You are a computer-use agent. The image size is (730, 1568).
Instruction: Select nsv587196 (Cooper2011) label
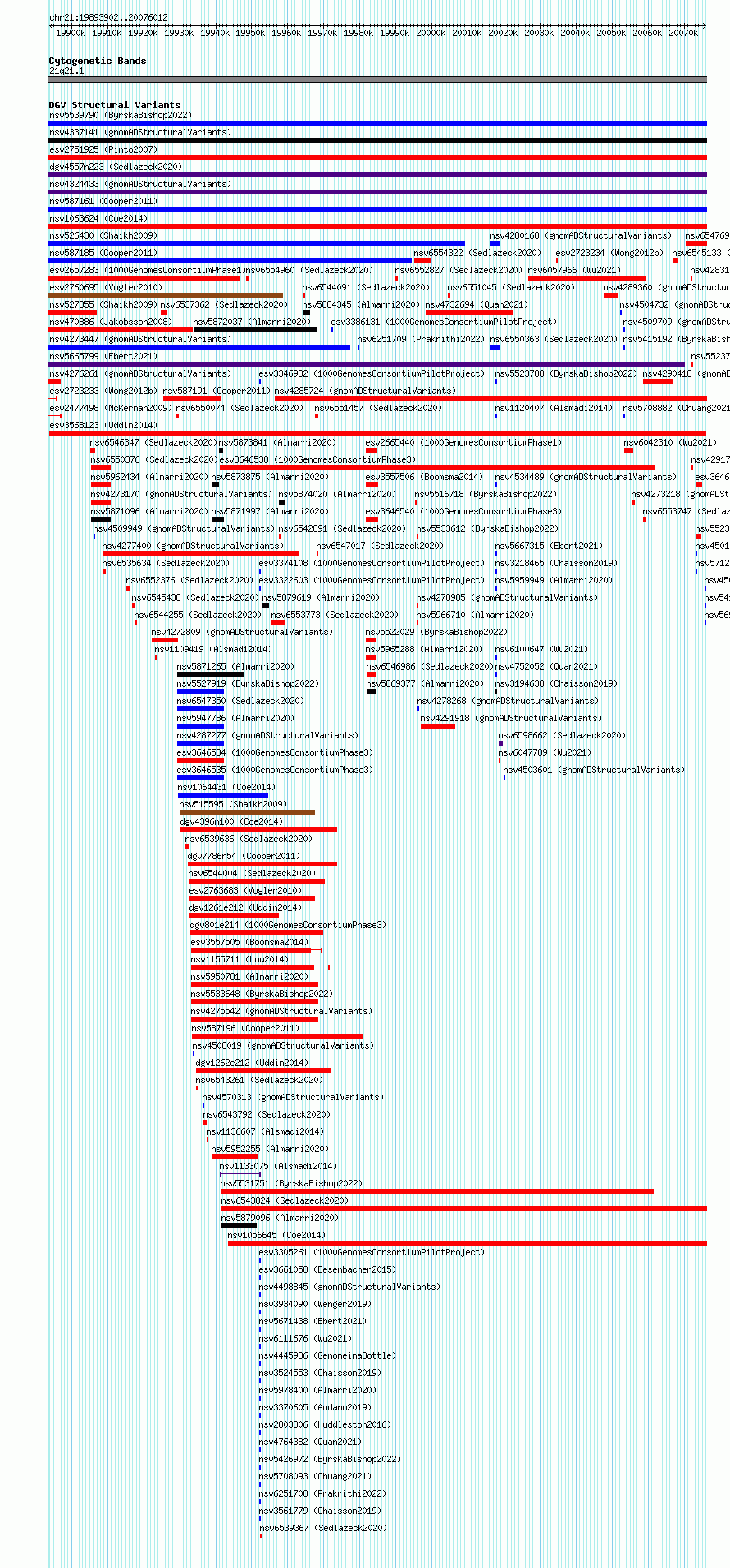[245, 1028]
